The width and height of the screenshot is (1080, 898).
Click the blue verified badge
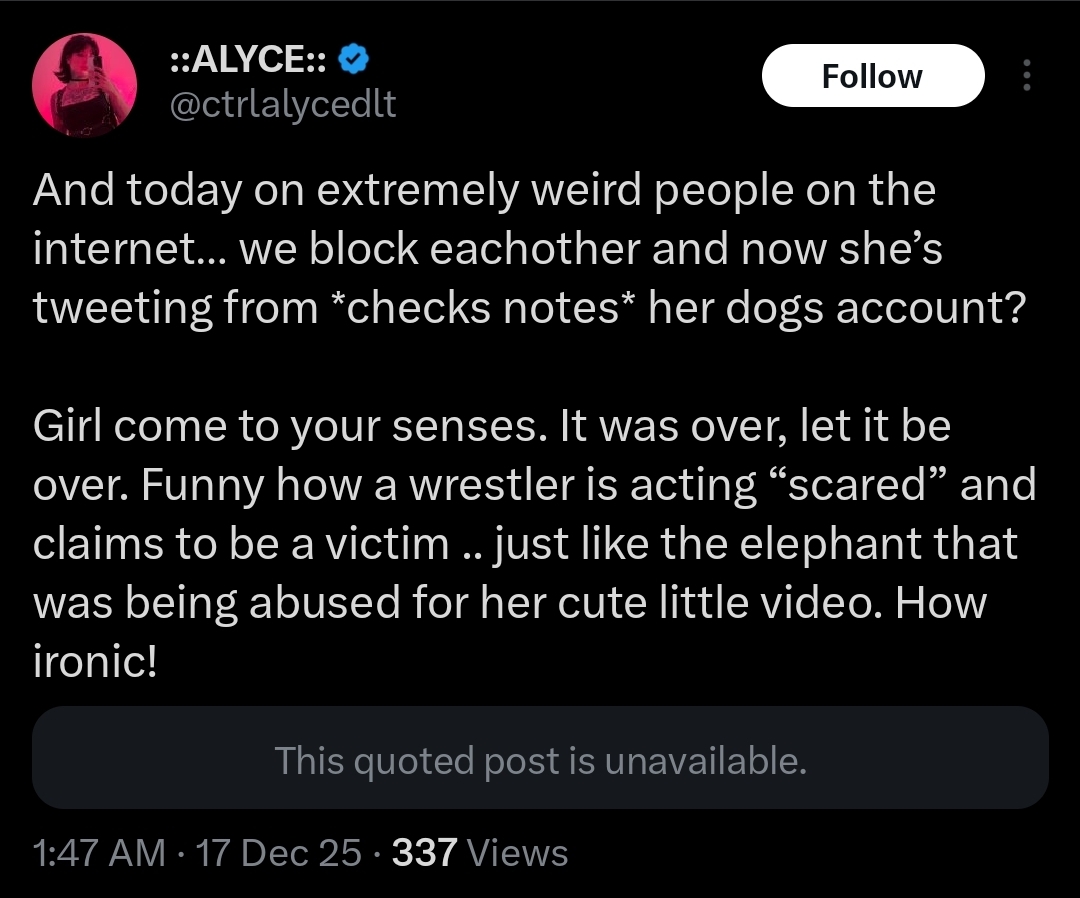354,60
